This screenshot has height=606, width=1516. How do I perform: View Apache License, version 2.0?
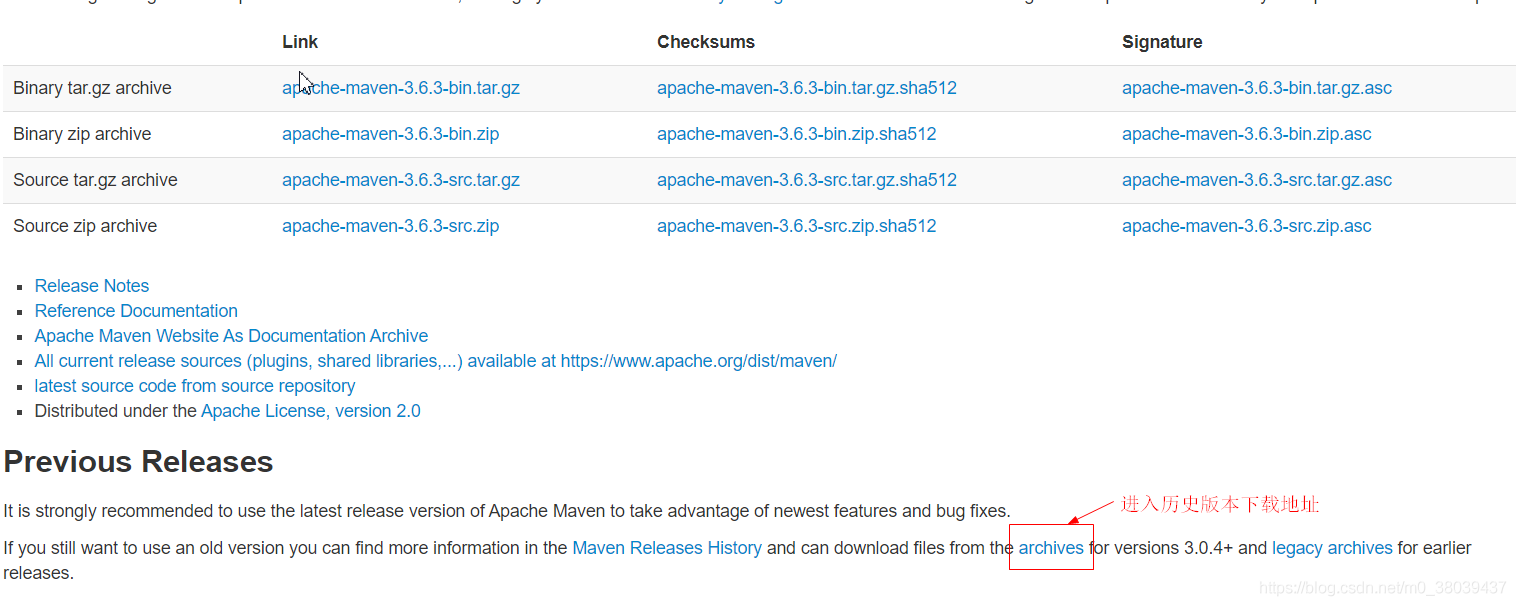coord(311,411)
